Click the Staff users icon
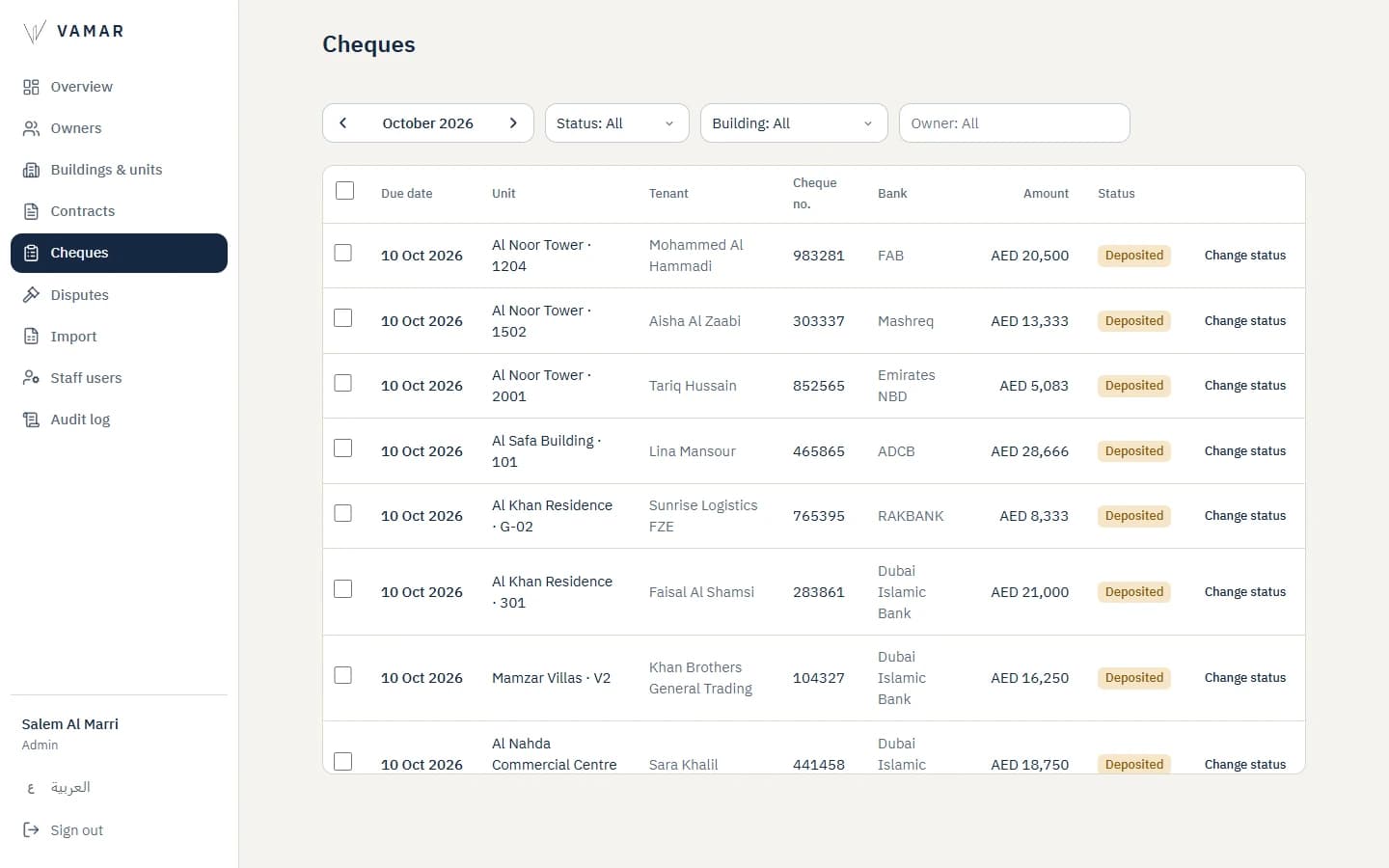 [31, 378]
